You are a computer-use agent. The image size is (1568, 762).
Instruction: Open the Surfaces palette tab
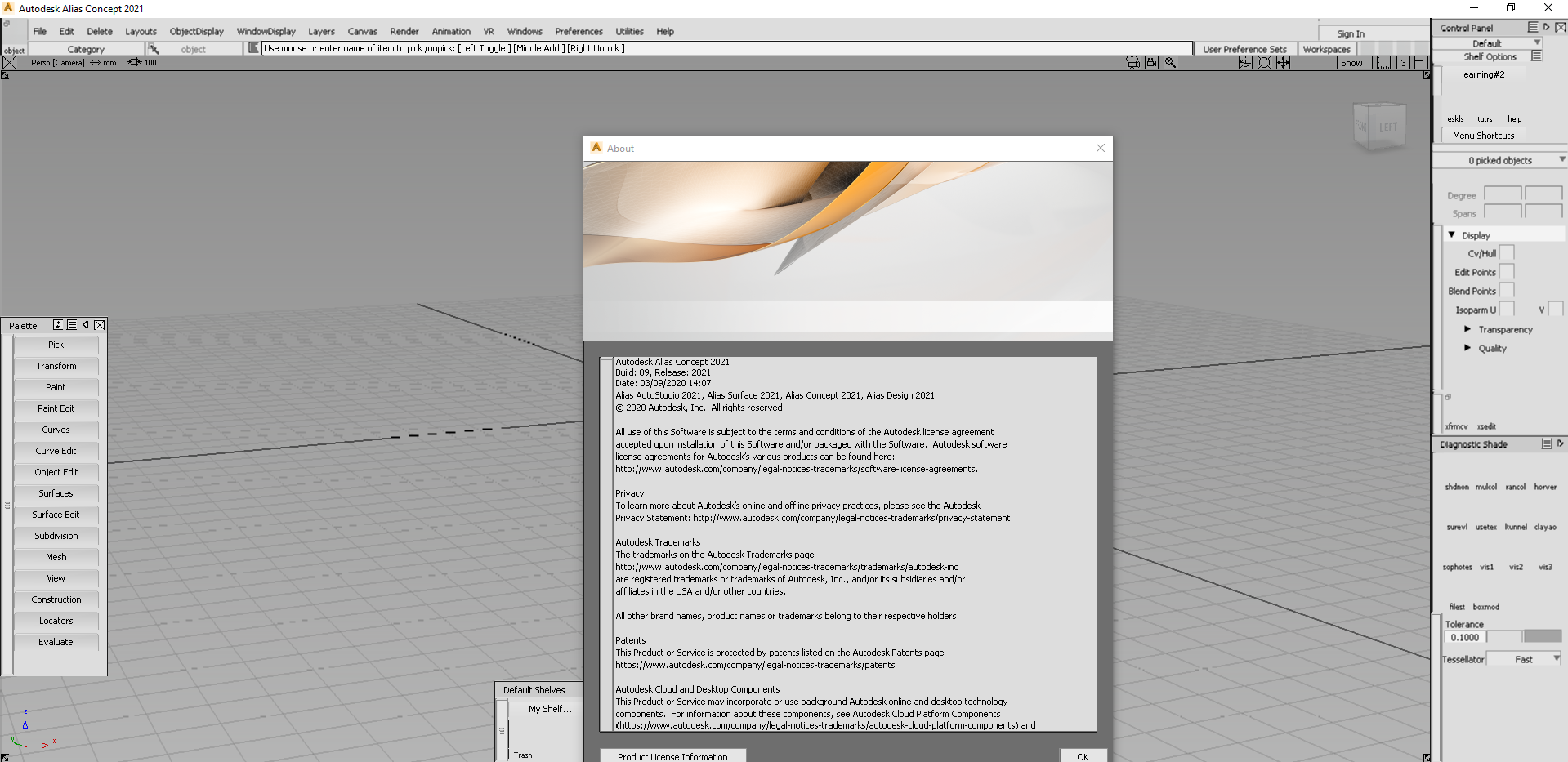click(x=56, y=493)
